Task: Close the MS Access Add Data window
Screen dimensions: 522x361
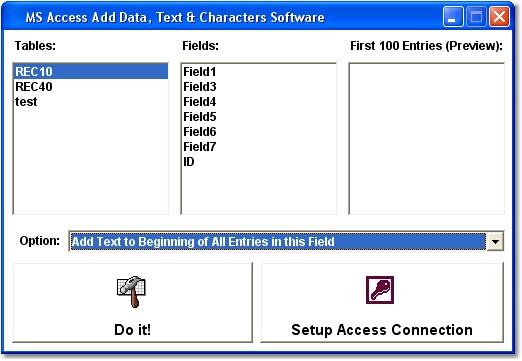Action: point(499,17)
